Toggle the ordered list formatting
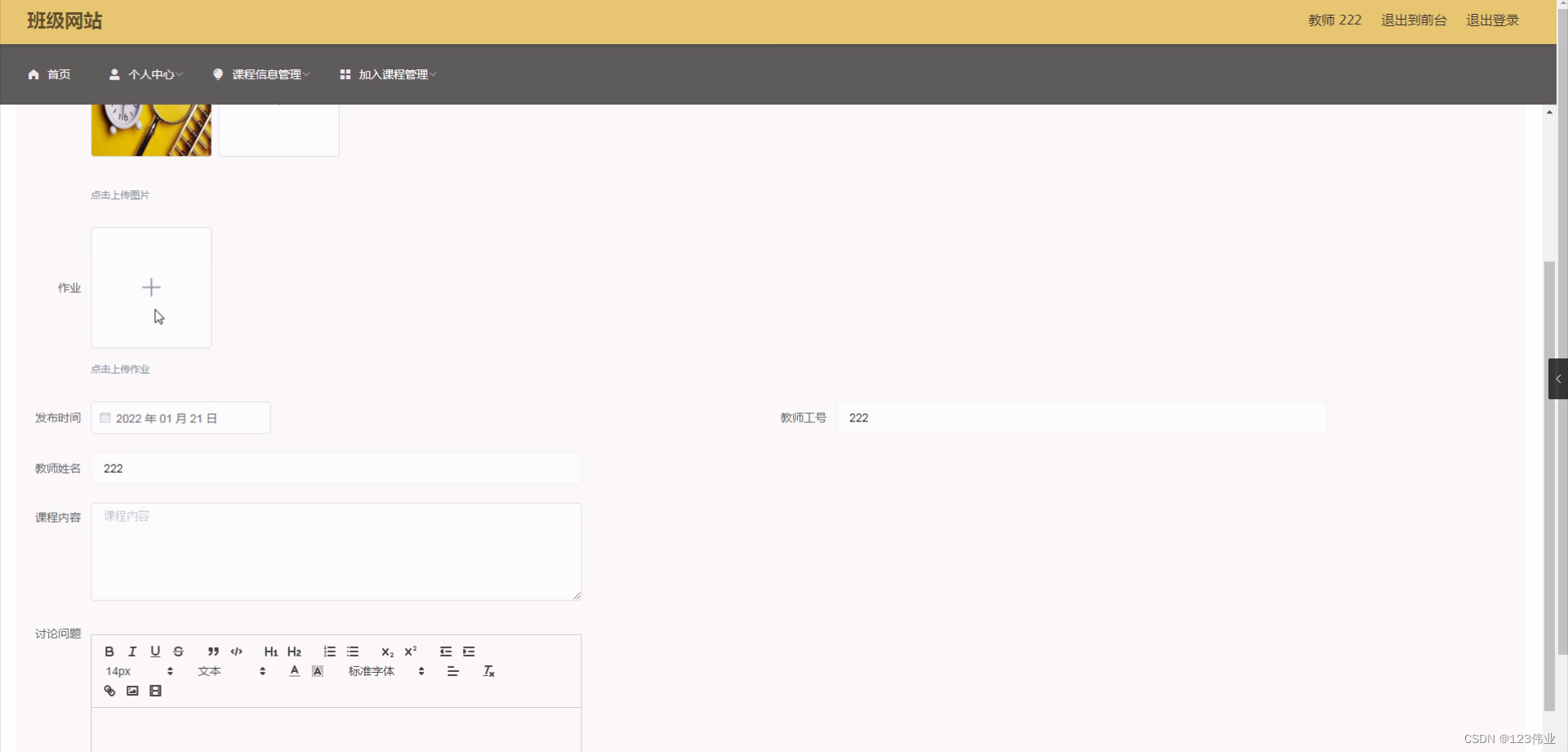 330,651
